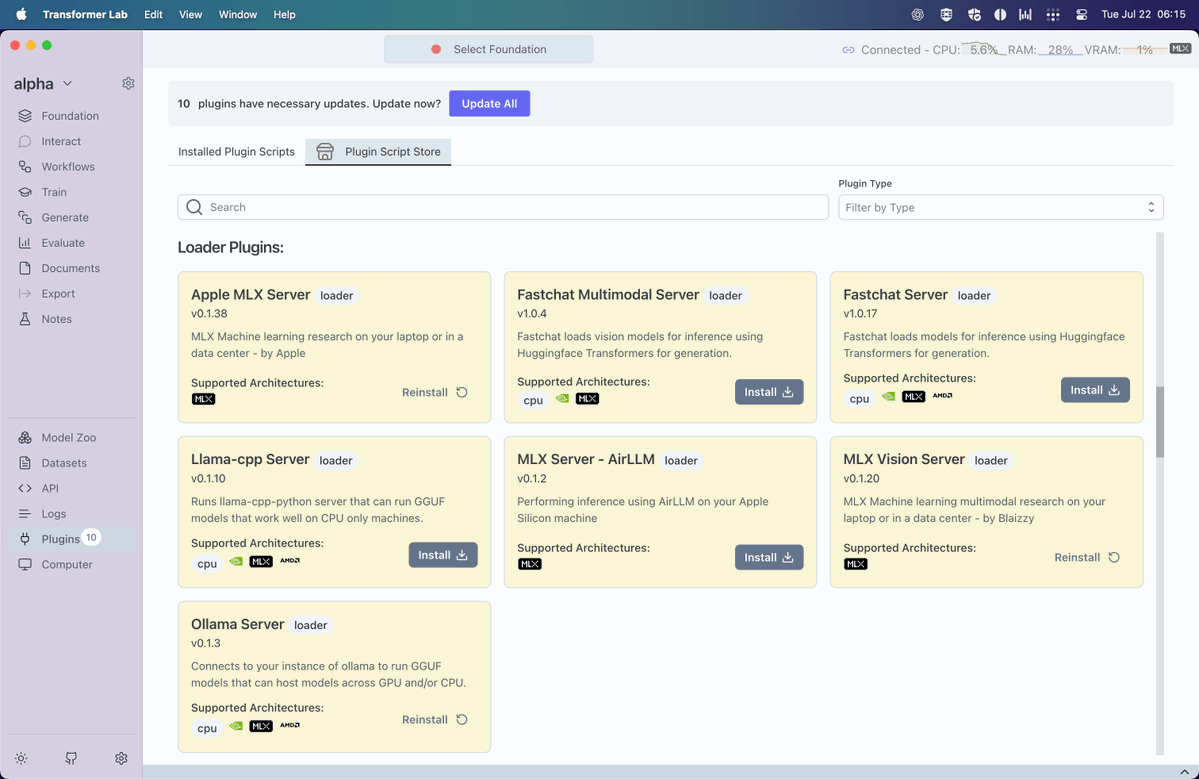The height and width of the screenshot is (779, 1199).
Task: Switch to Installed Plugin Scripts tab
Action: coord(236,151)
